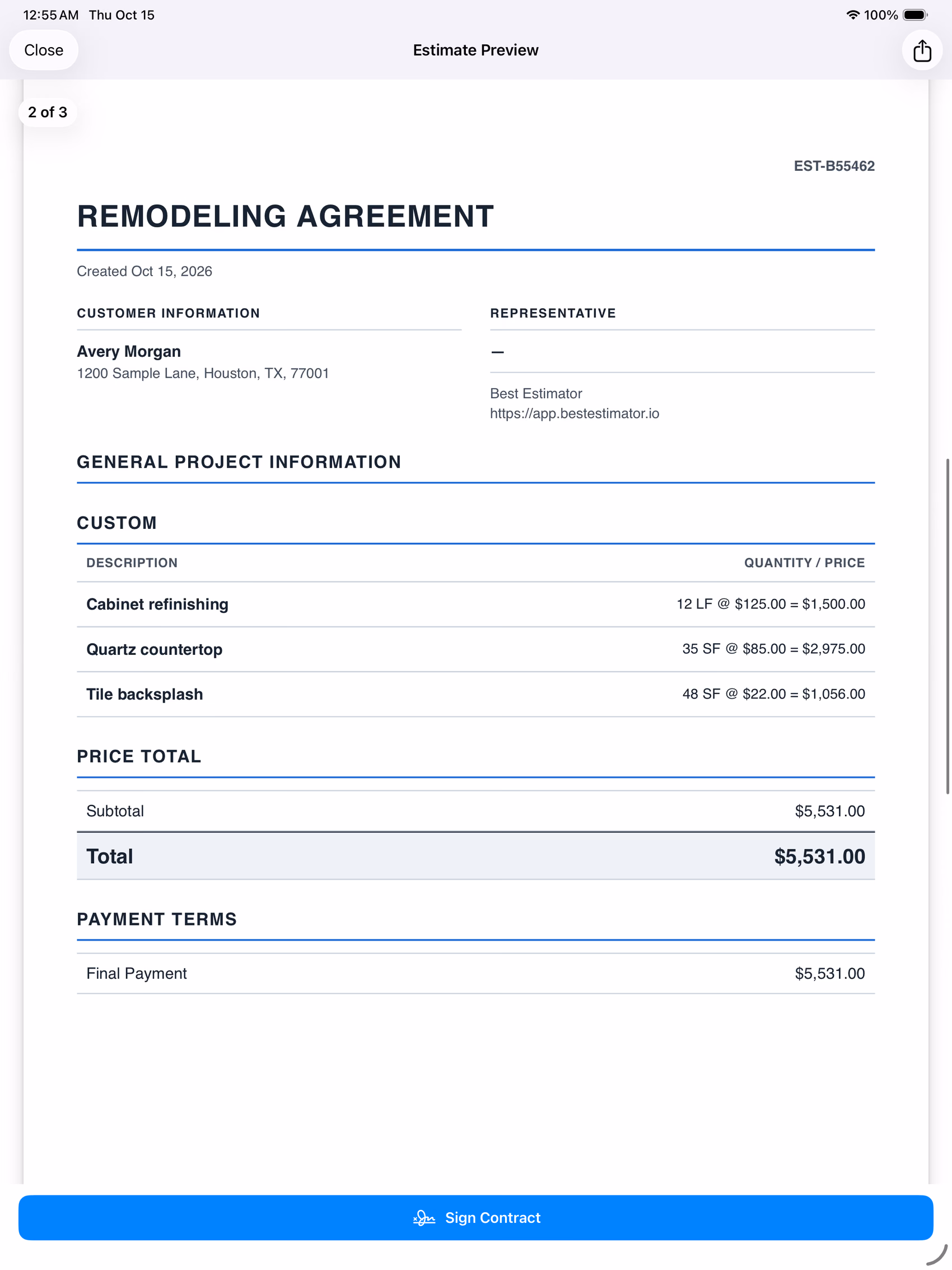The height and width of the screenshot is (1270, 952).
Task: Tap customer name Avery Morgan
Action: click(x=129, y=351)
